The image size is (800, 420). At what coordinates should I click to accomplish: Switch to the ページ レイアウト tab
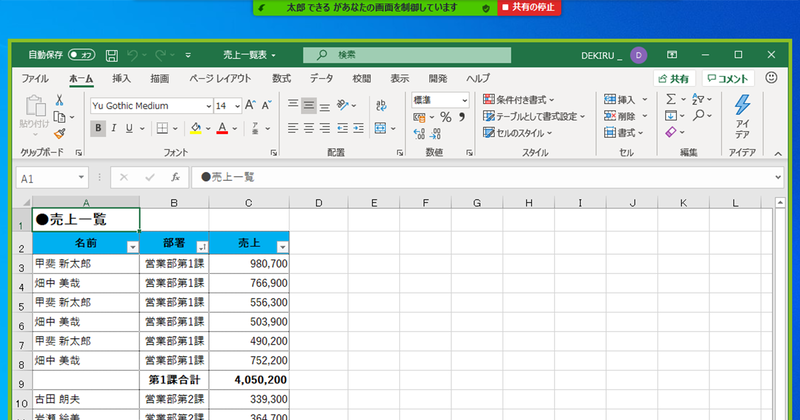tap(220, 79)
